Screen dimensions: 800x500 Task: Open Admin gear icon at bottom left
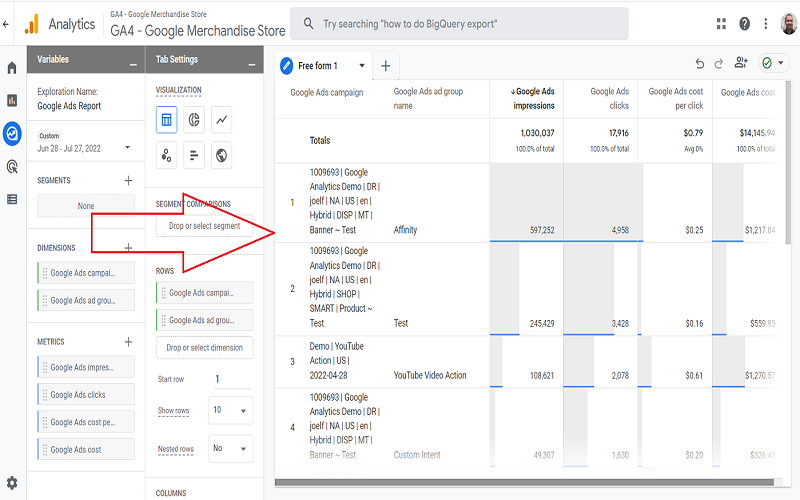pos(12,483)
